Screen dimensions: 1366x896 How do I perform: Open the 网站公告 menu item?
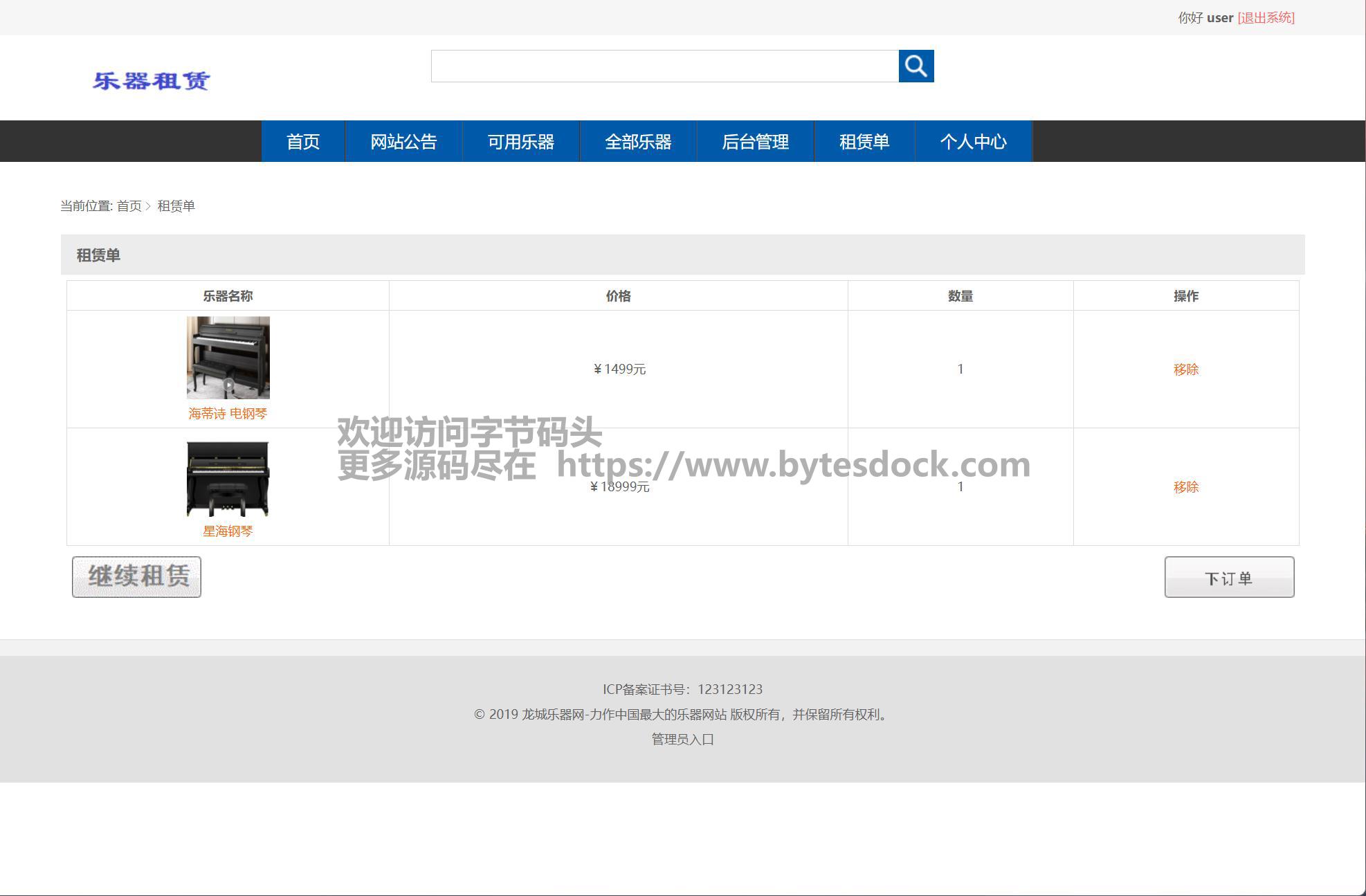pyautogui.click(x=403, y=142)
